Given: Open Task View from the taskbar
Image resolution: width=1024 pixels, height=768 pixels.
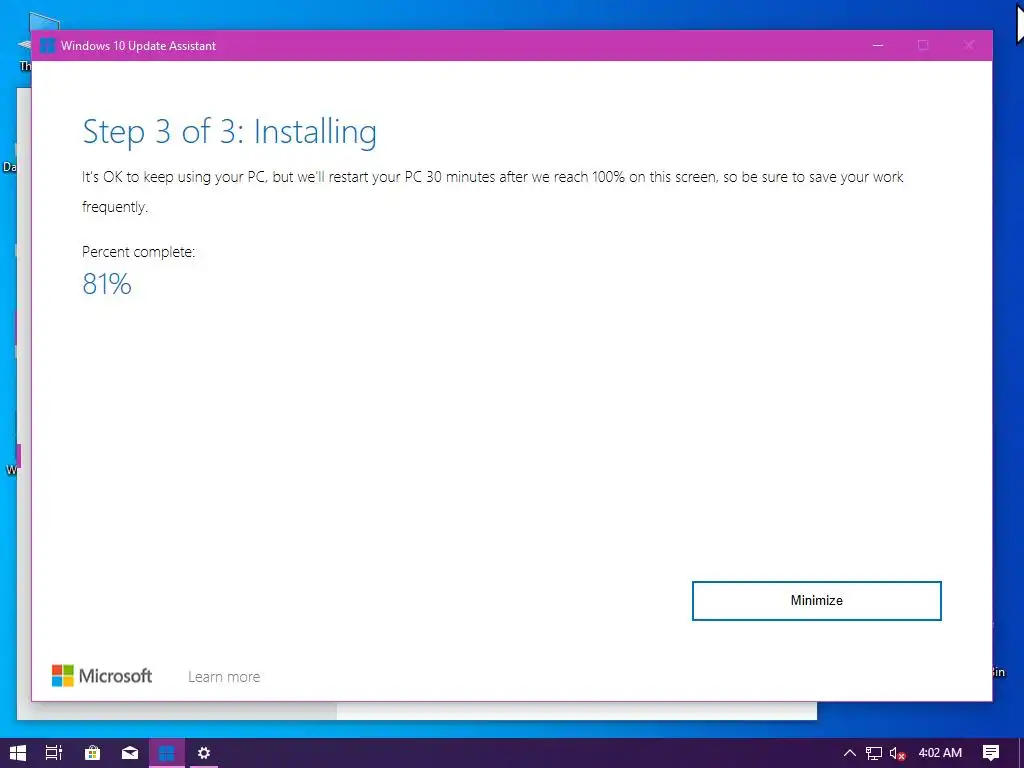Looking at the screenshot, I should click(x=54, y=753).
